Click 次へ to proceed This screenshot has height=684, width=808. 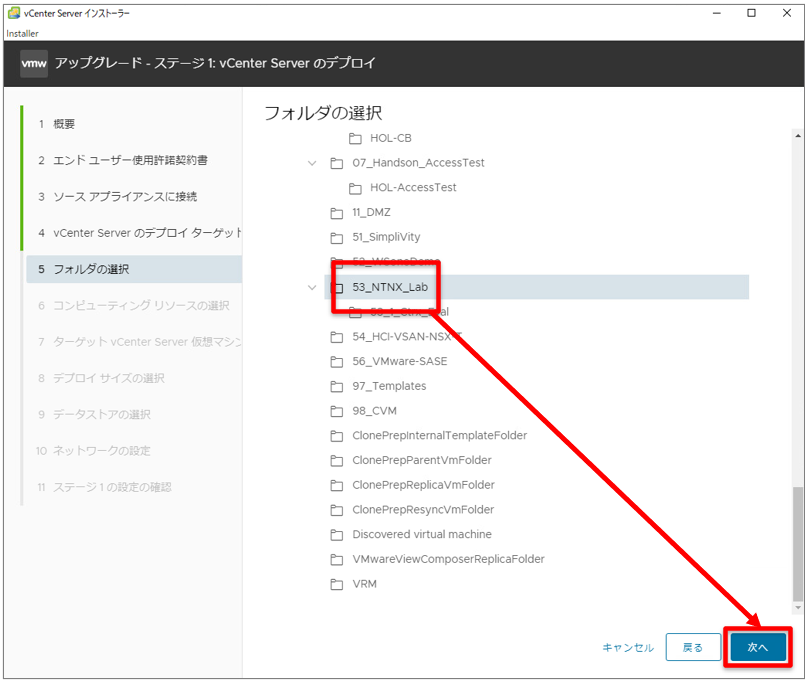(x=758, y=647)
